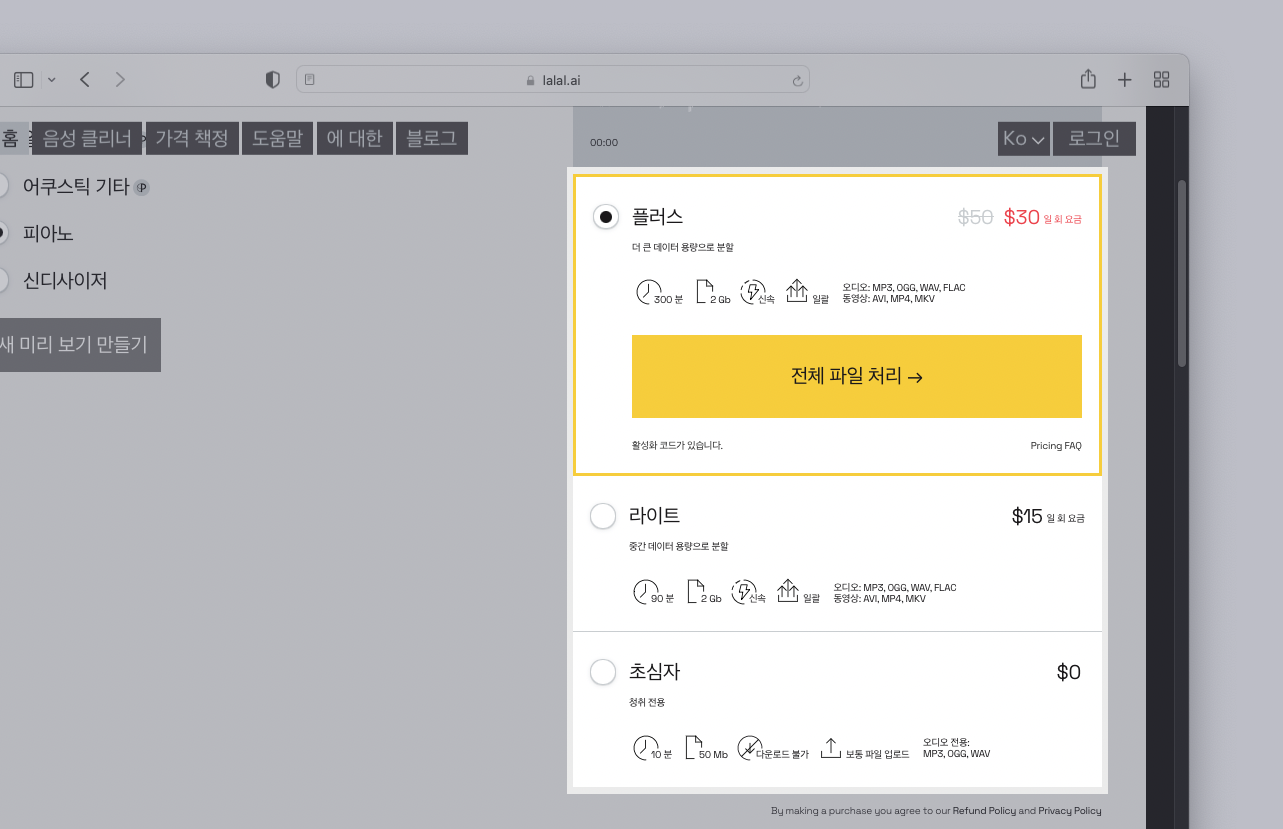Go back with the browser back arrow
Image resolution: width=1283 pixels, height=829 pixels.
coord(85,79)
